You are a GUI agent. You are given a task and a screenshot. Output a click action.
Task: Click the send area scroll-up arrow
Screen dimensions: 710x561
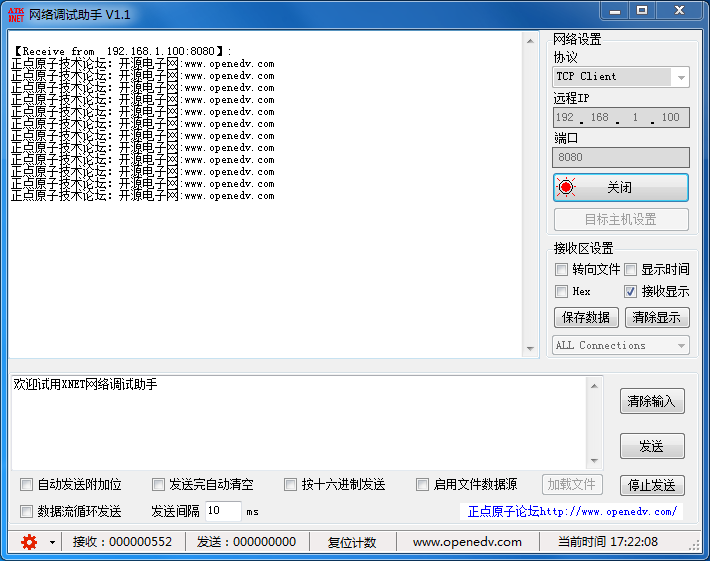pos(595,386)
